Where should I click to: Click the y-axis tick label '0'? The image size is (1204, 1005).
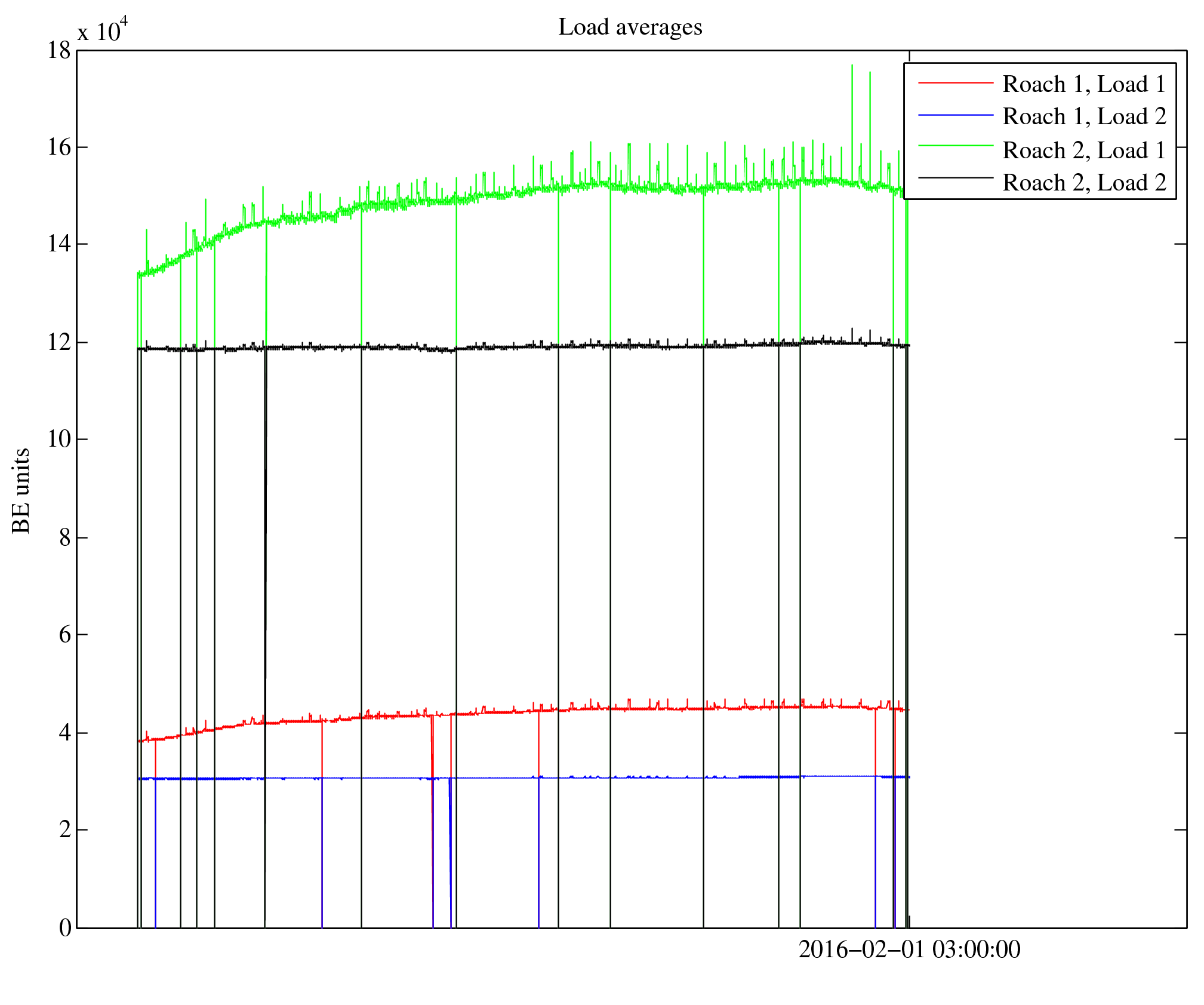[x=64, y=928]
